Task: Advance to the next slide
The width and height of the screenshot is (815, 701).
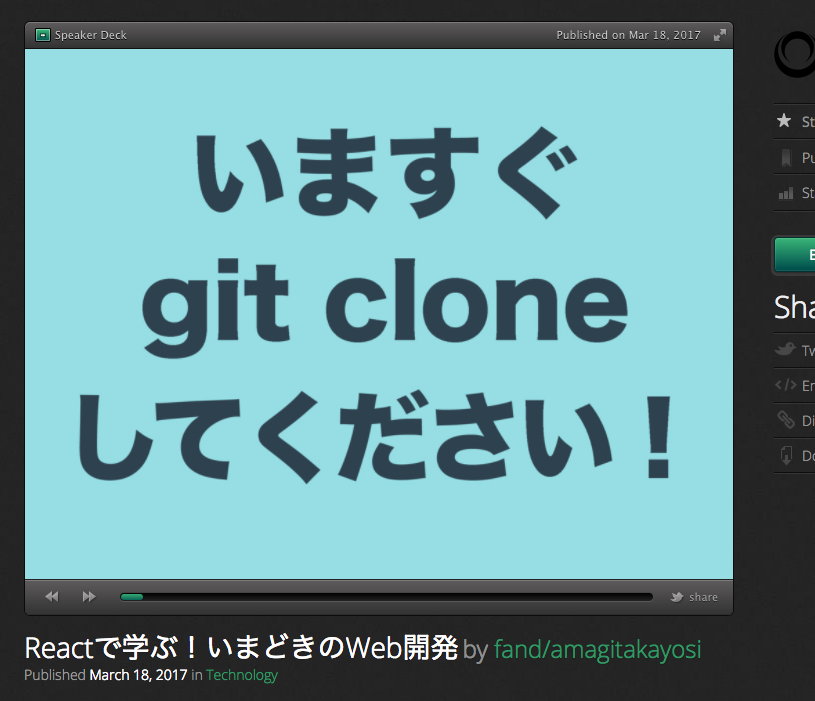Action: (x=89, y=597)
